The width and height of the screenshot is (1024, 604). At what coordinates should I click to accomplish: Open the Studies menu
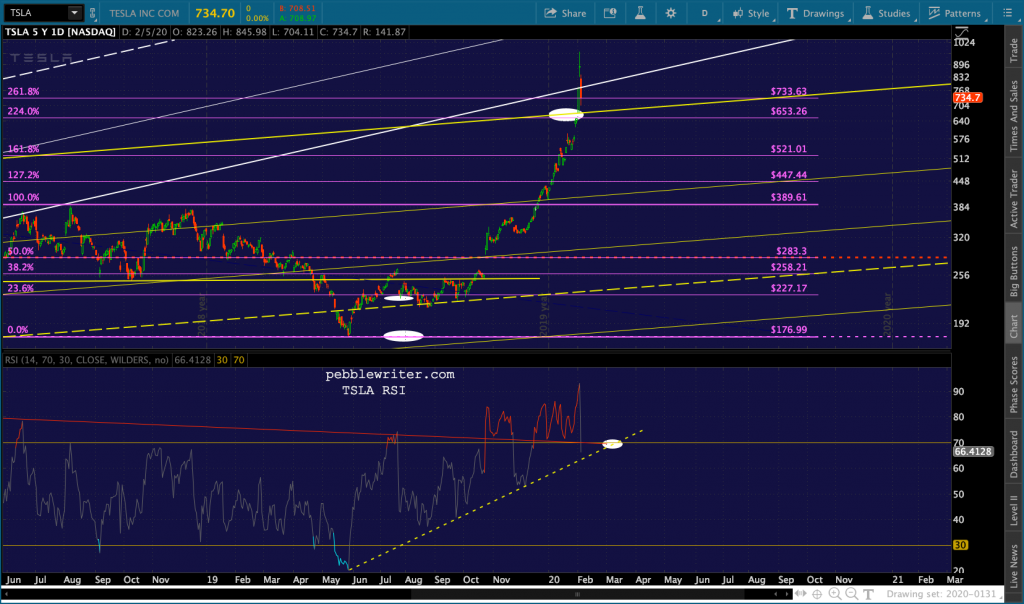(x=886, y=13)
